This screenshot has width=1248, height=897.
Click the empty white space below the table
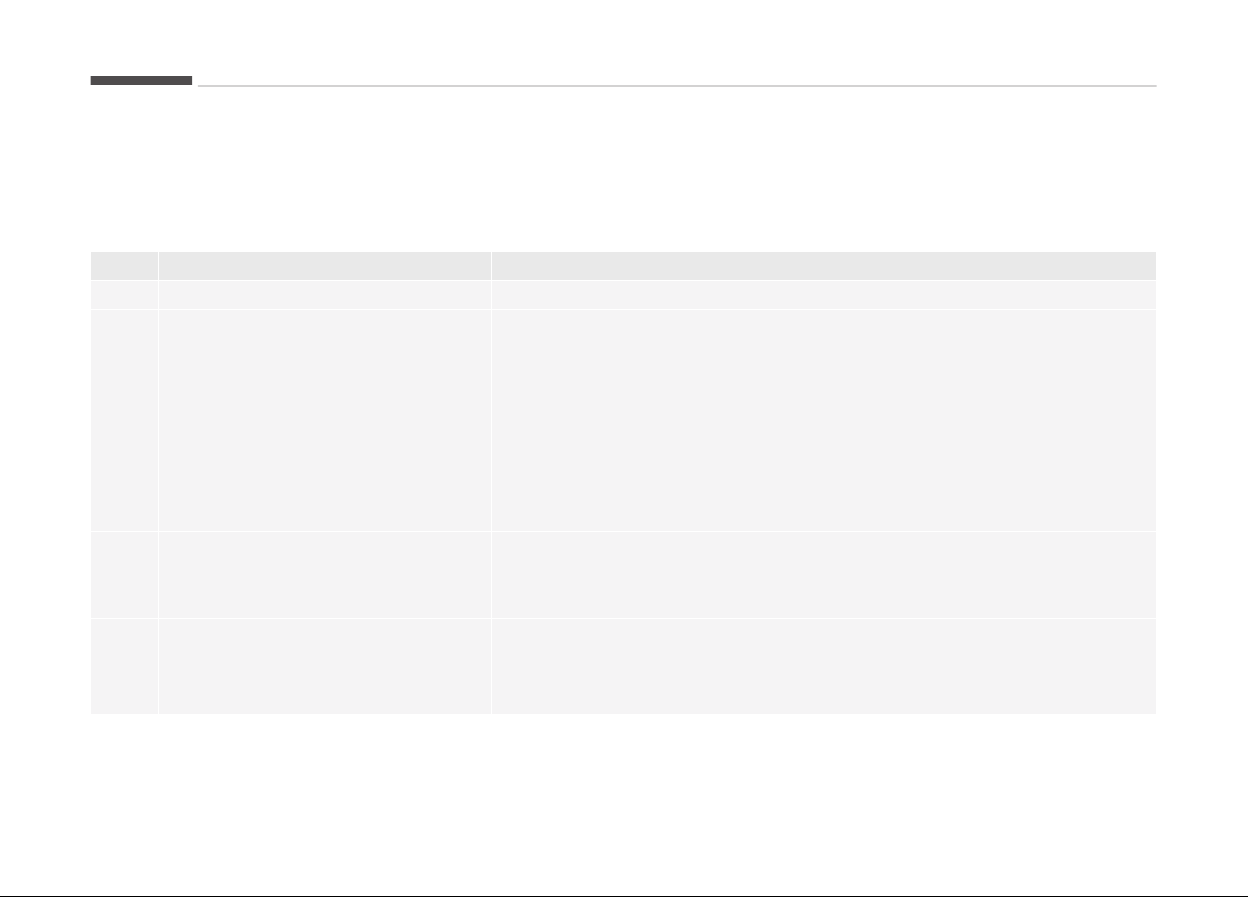coord(624,804)
